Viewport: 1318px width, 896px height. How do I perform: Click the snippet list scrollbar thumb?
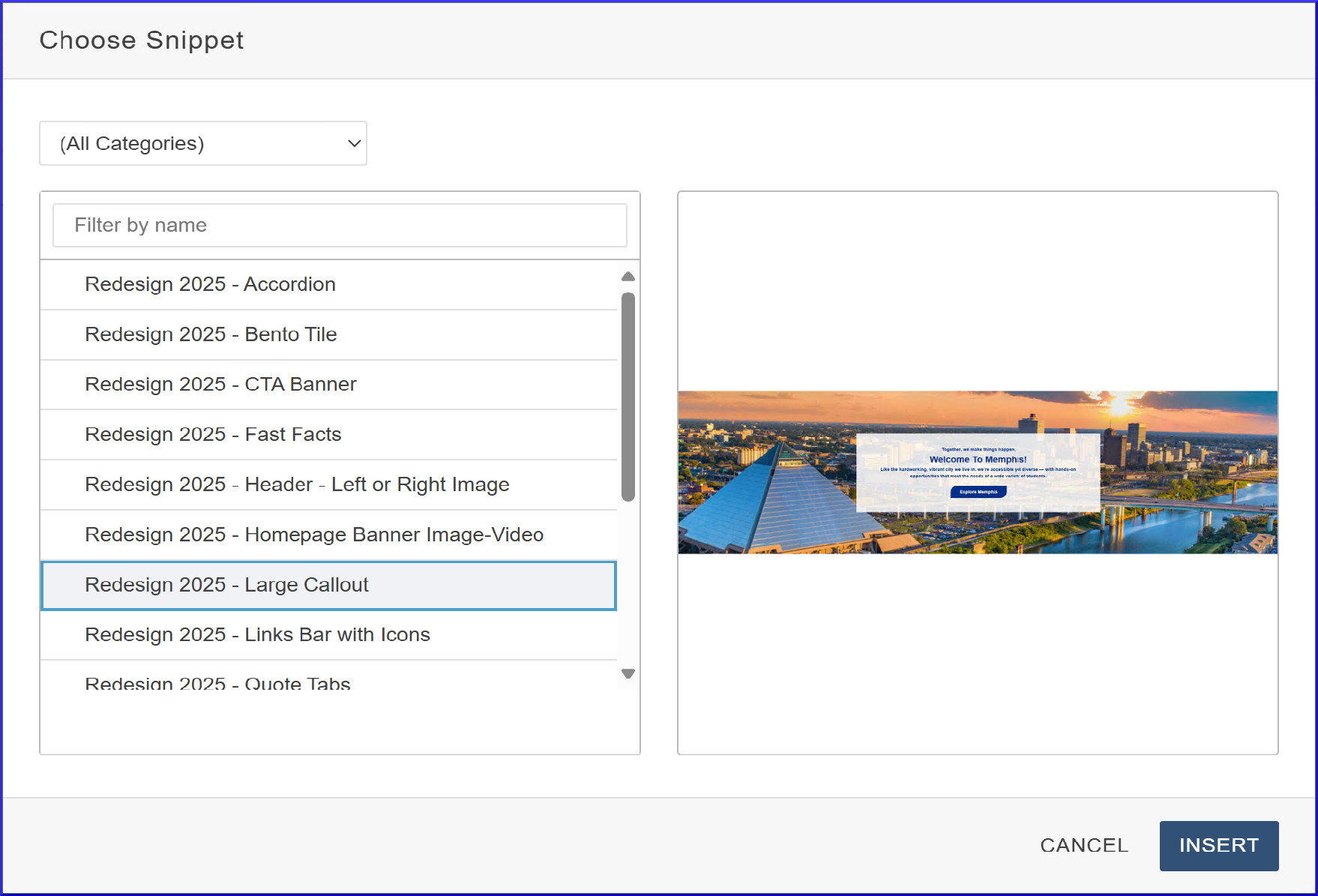[628, 396]
